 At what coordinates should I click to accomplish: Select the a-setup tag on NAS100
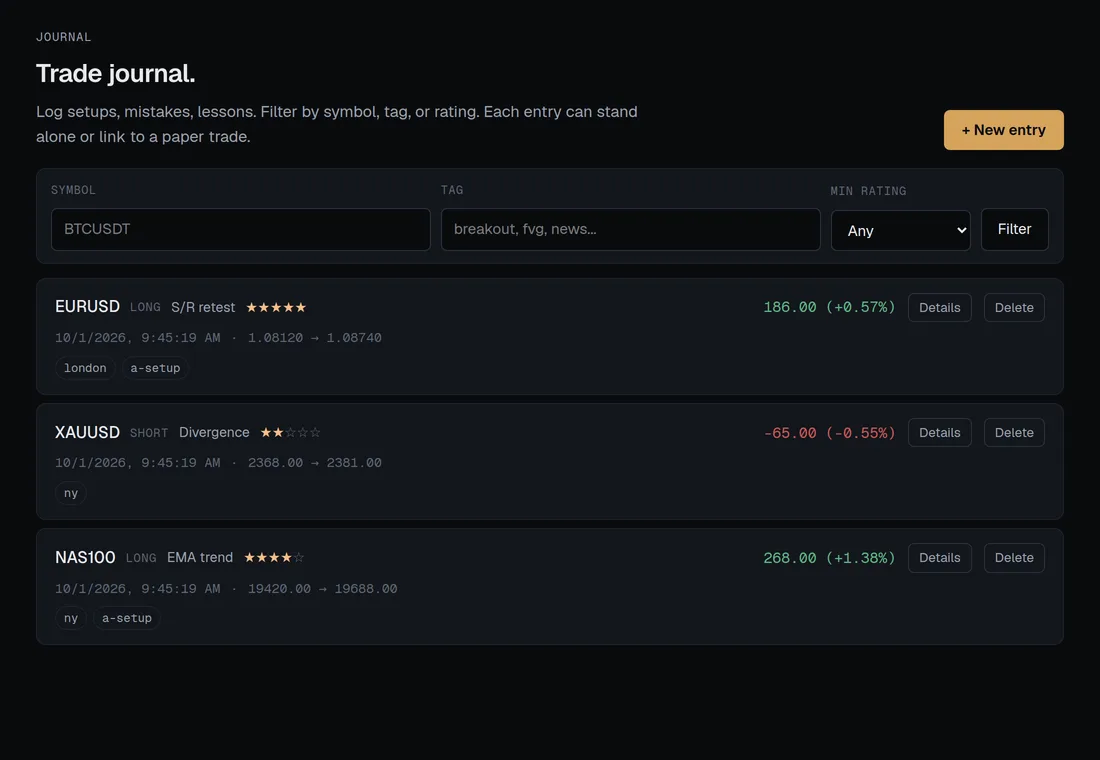pyautogui.click(x=126, y=618)
